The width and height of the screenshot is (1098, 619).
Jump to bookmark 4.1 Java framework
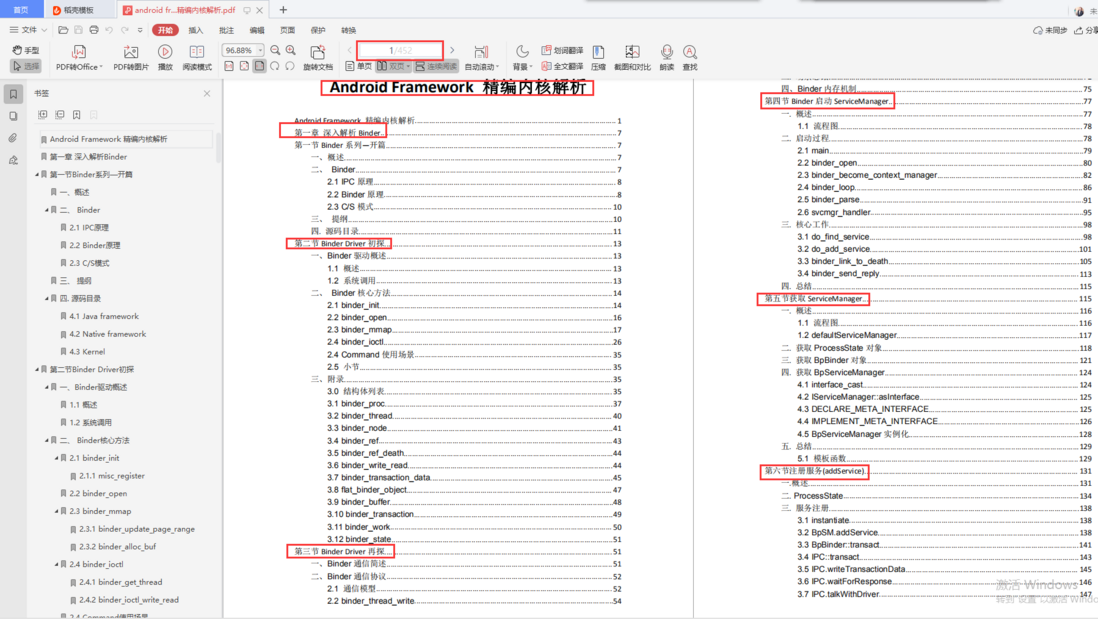point(104,317)
